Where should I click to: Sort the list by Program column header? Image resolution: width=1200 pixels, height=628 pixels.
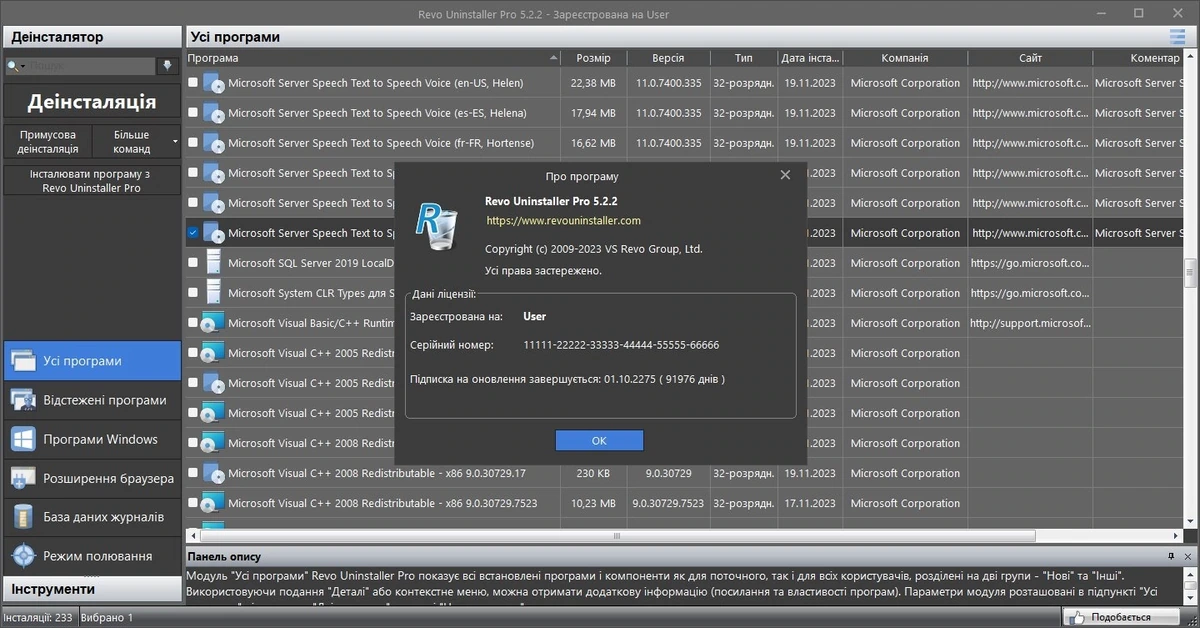373,58
